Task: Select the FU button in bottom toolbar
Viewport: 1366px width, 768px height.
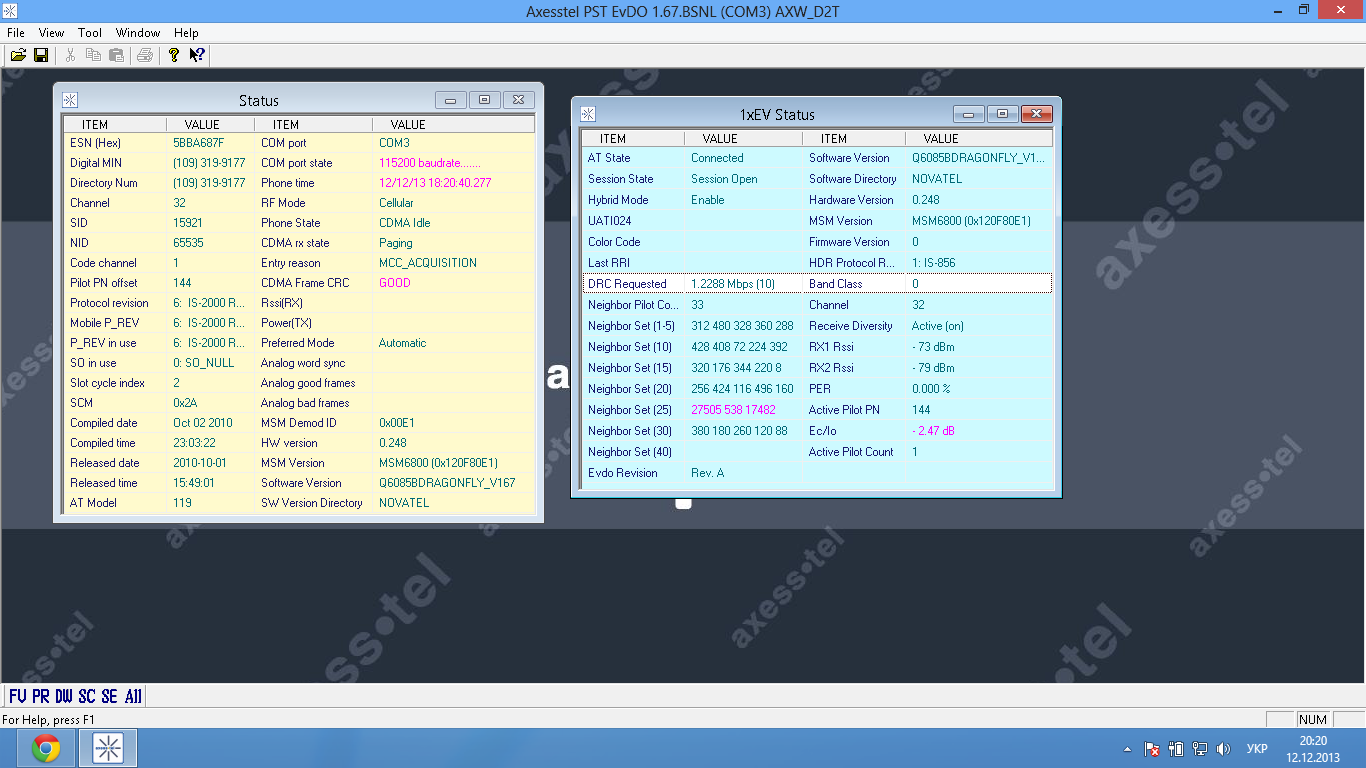Action: [x=17, y=696]
